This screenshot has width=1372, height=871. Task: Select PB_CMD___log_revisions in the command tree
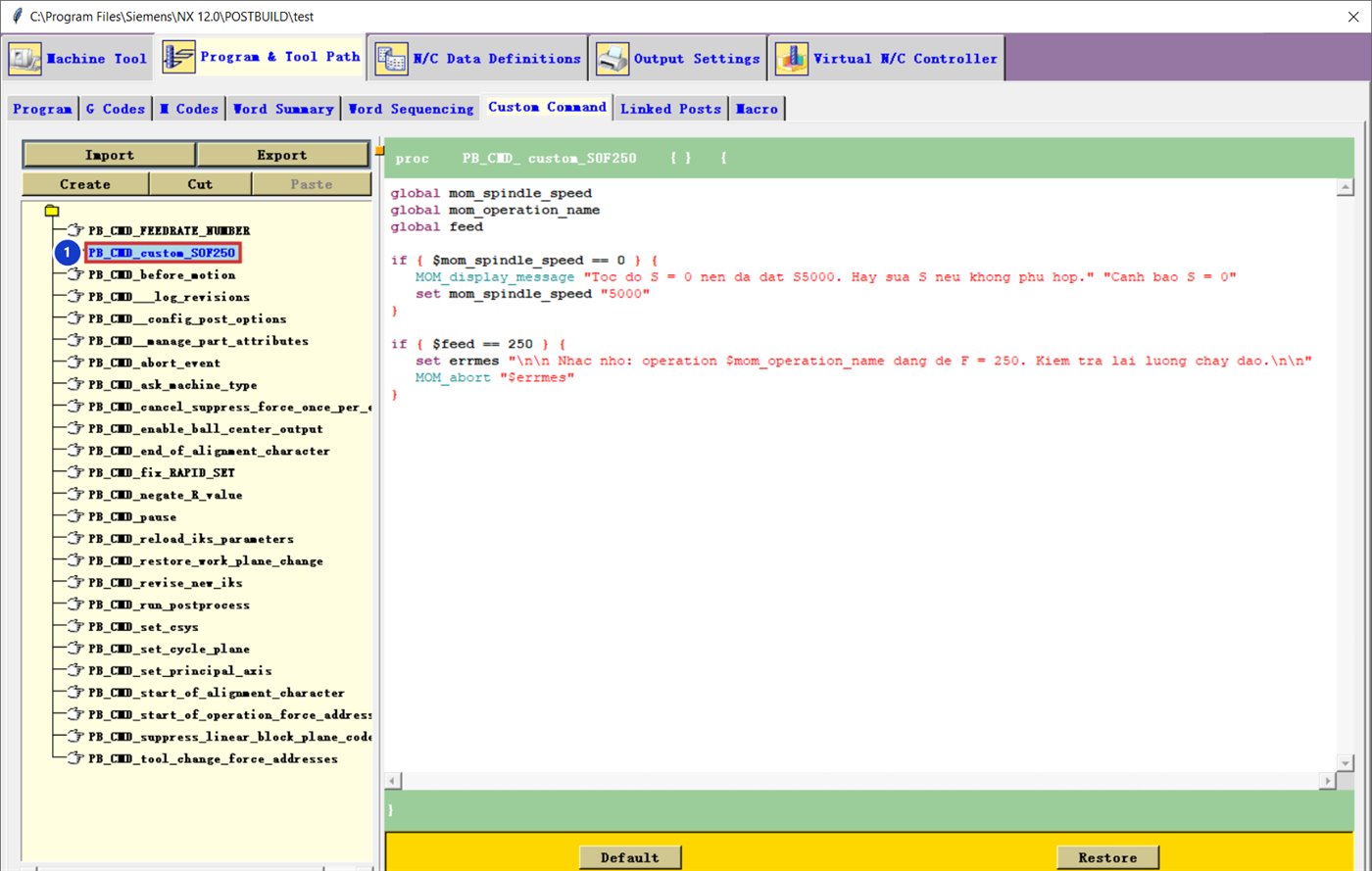point(169,297)
